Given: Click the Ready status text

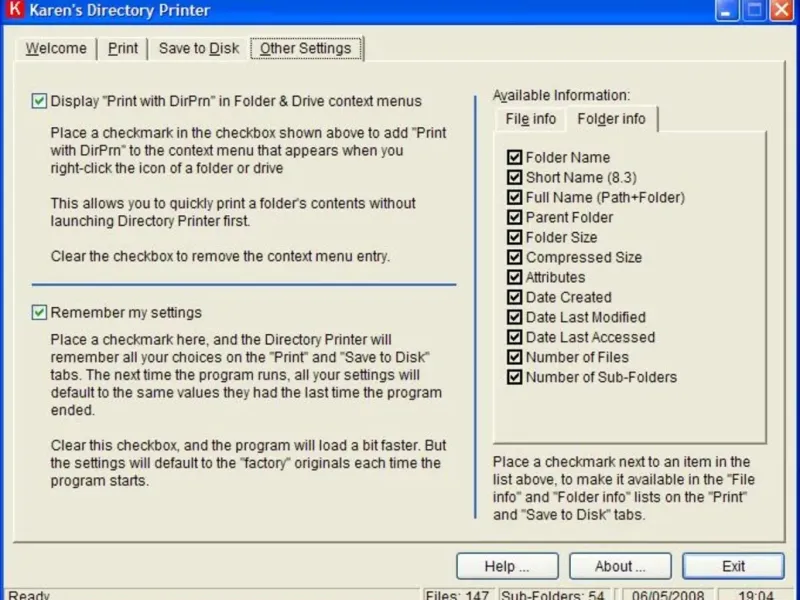Looking at the screenshot, I should coord(29,595).
